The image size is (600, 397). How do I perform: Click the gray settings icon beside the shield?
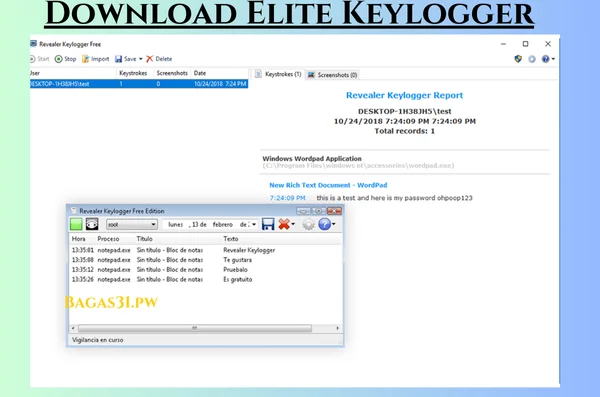[532, 59]
